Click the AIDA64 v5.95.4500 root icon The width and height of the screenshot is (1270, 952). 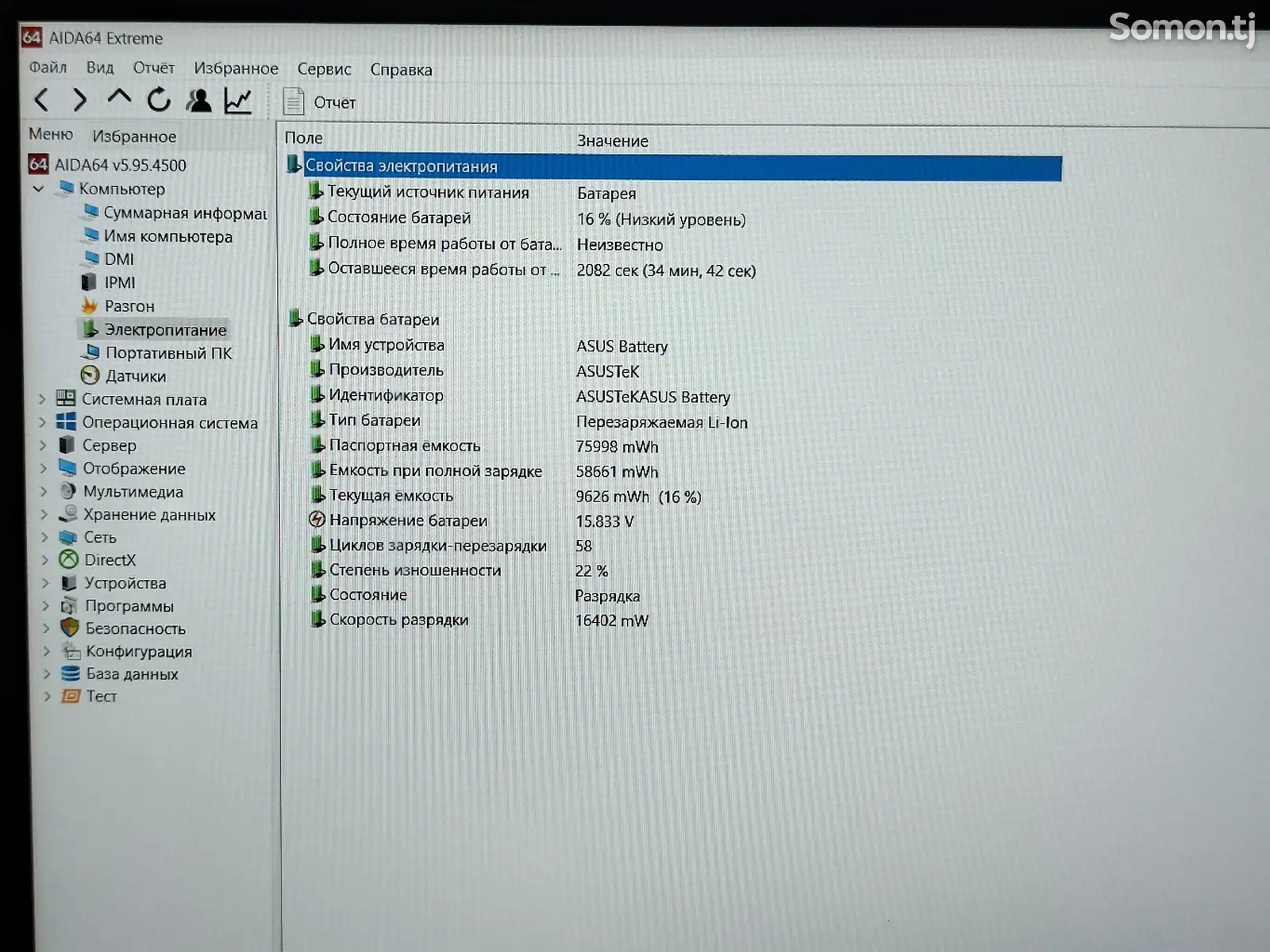[38, 164]
